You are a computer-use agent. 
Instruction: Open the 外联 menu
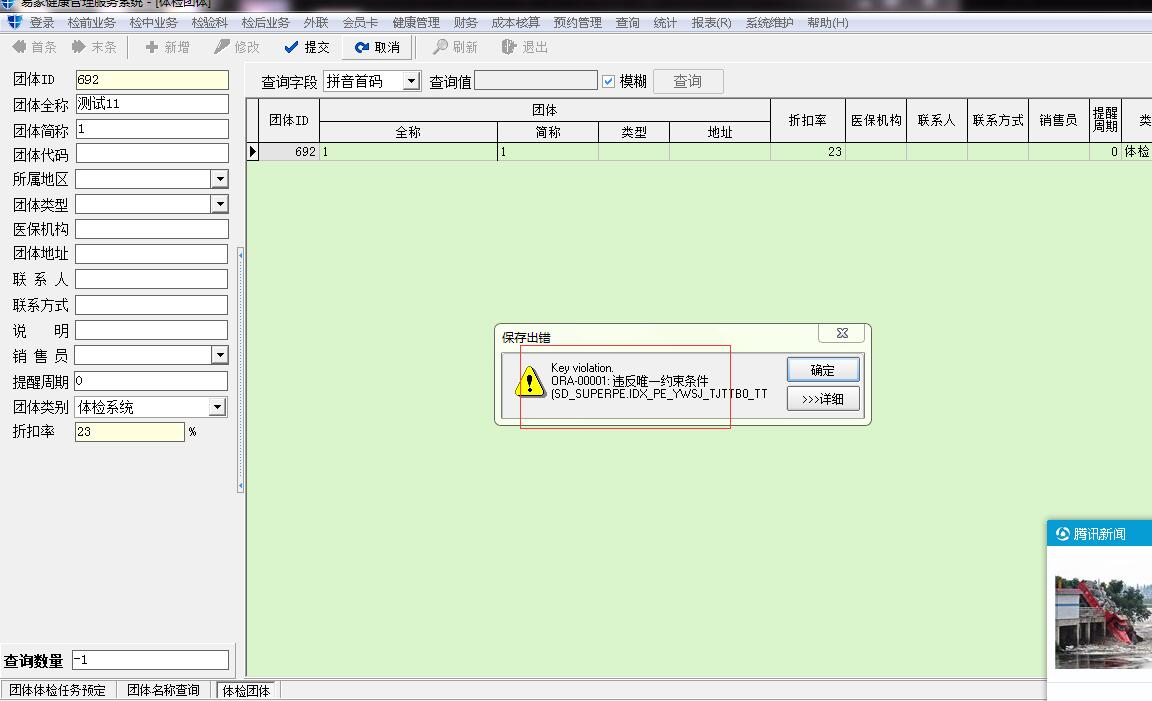316,23
